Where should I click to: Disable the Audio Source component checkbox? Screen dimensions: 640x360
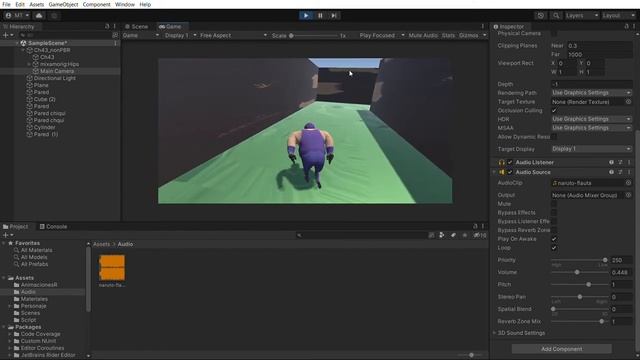tap(510, 172)
